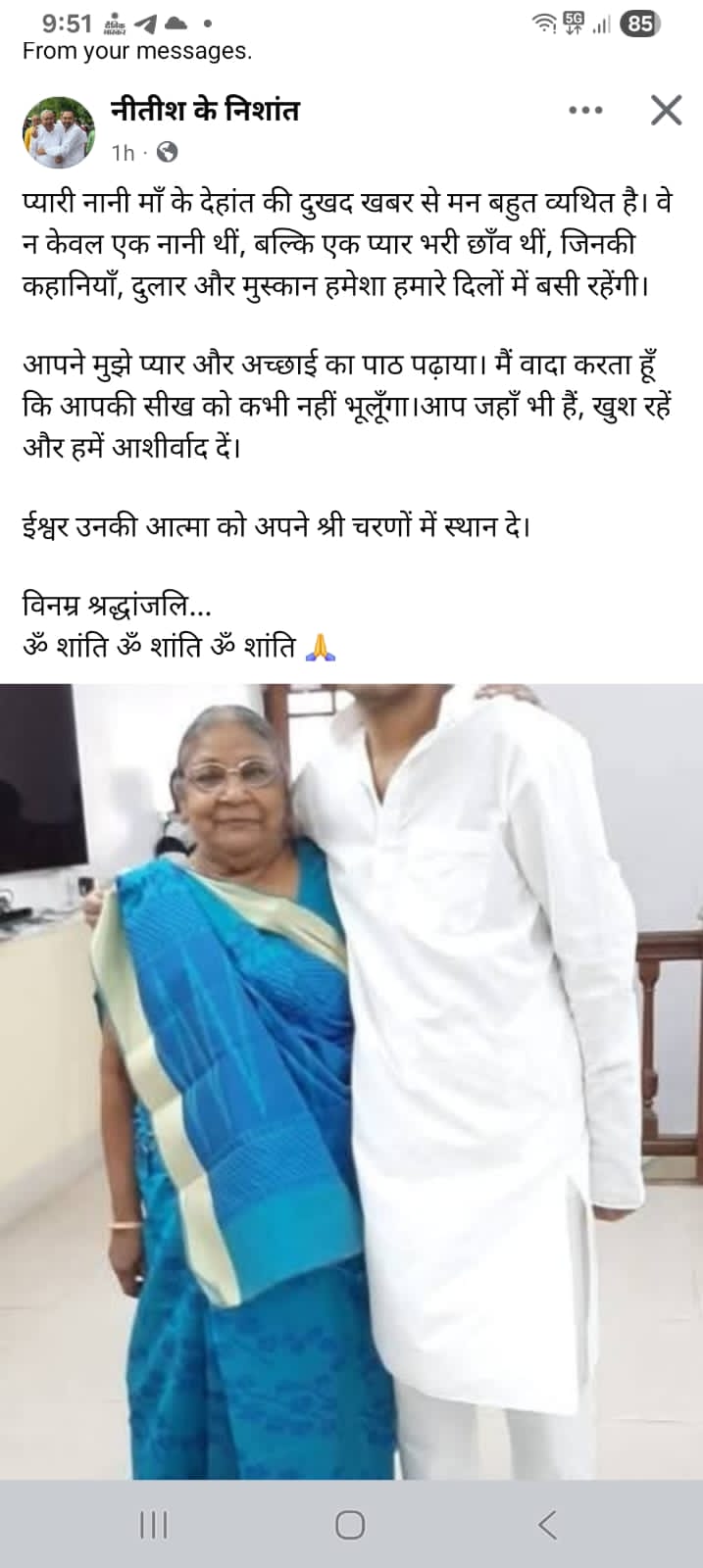The image size is (703, 1568).
Task: Tap the 1h post timestamp
Action: coord(123,152)
